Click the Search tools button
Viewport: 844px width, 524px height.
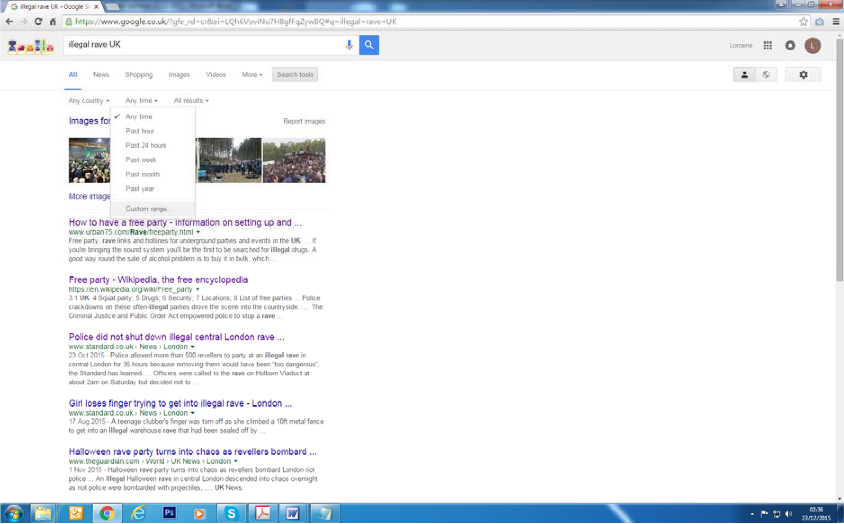(295, 75)
